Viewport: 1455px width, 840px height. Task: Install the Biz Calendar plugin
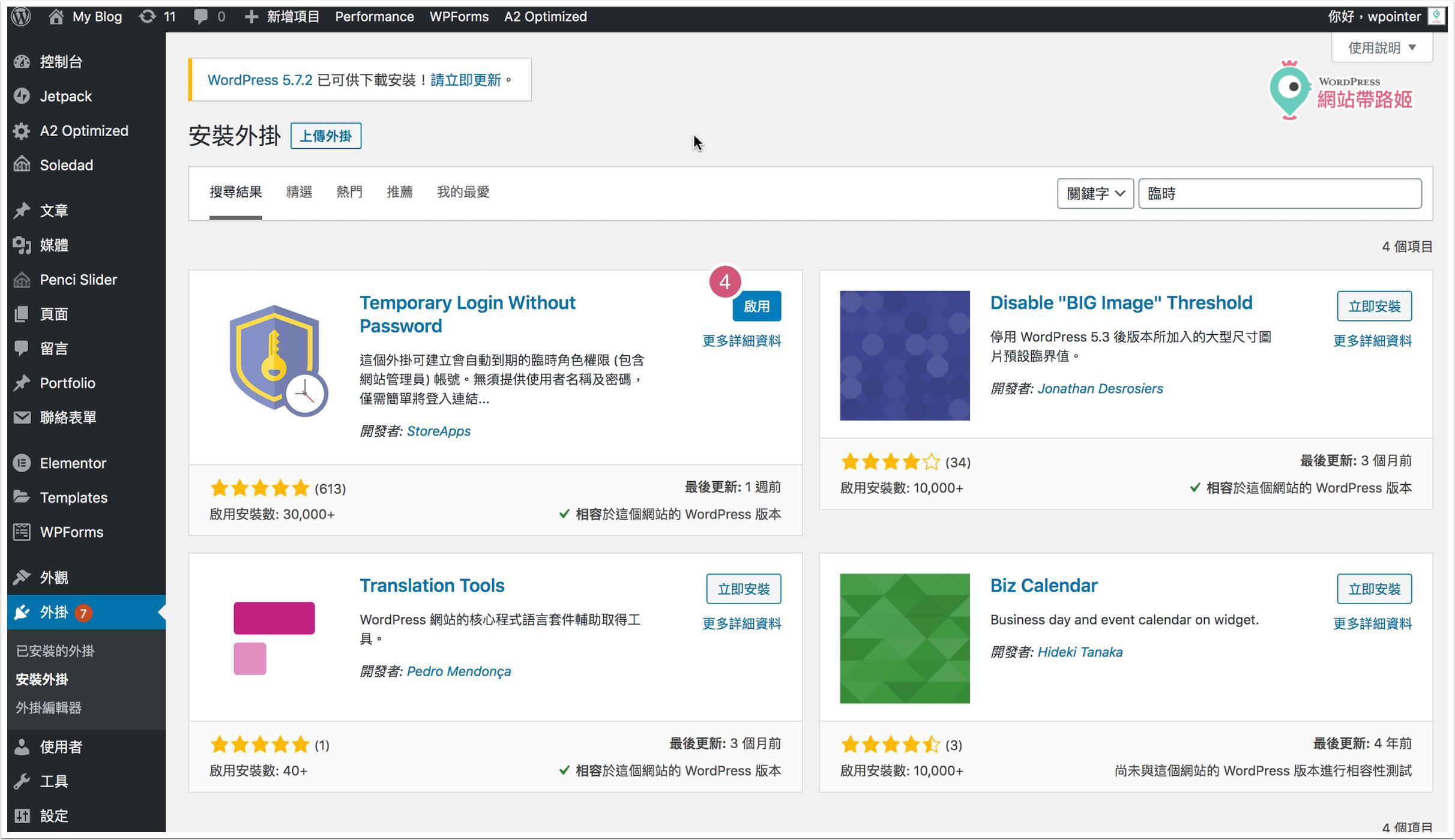tap(1374, 589)
